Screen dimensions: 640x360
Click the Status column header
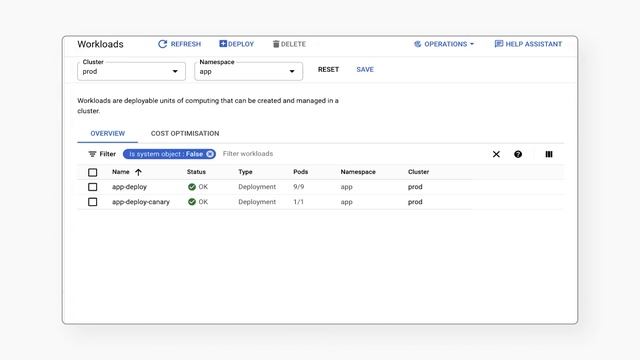click(x=196, y=172)
